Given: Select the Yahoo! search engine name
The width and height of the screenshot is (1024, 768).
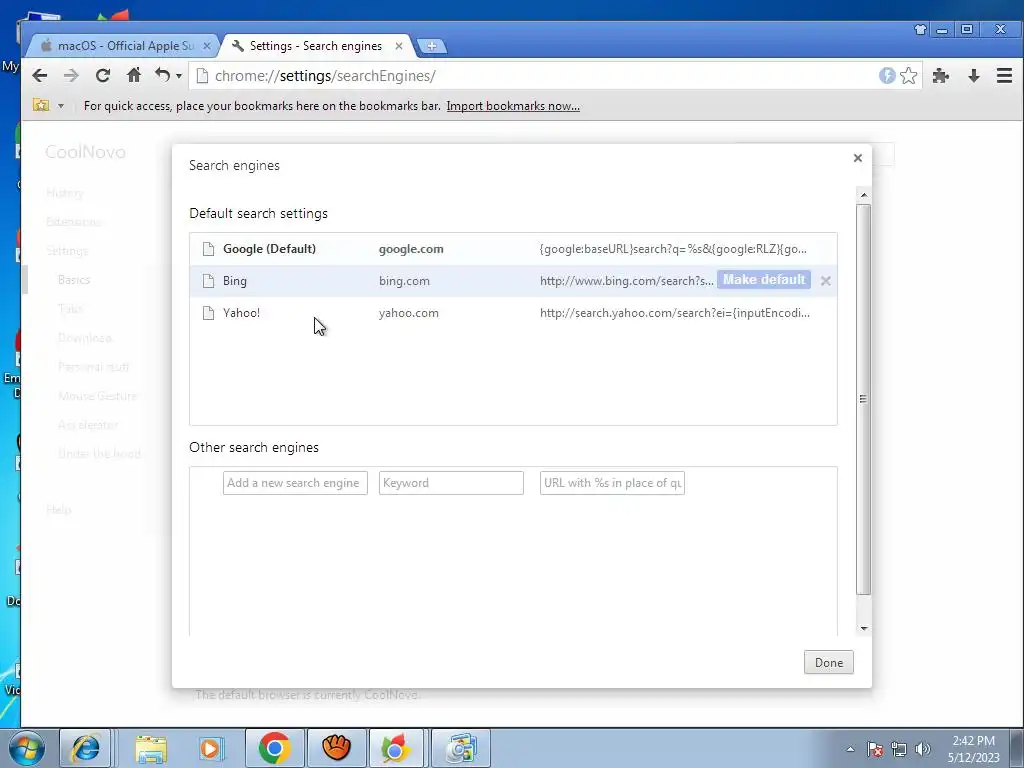Looking at the screenshot, I should [x=241, y=313].
